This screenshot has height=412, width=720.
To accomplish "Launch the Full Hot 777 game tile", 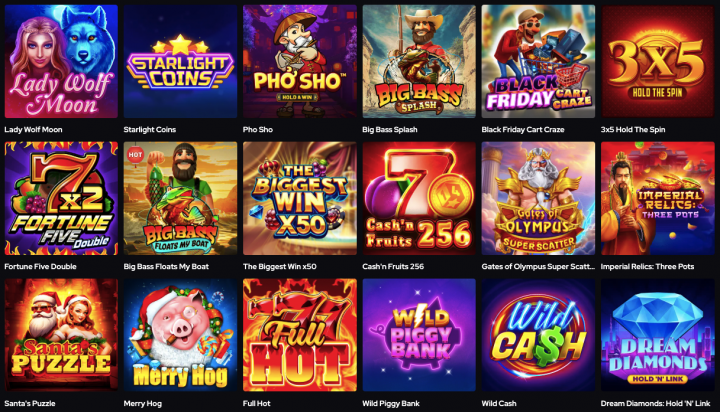I will point(300,335).
